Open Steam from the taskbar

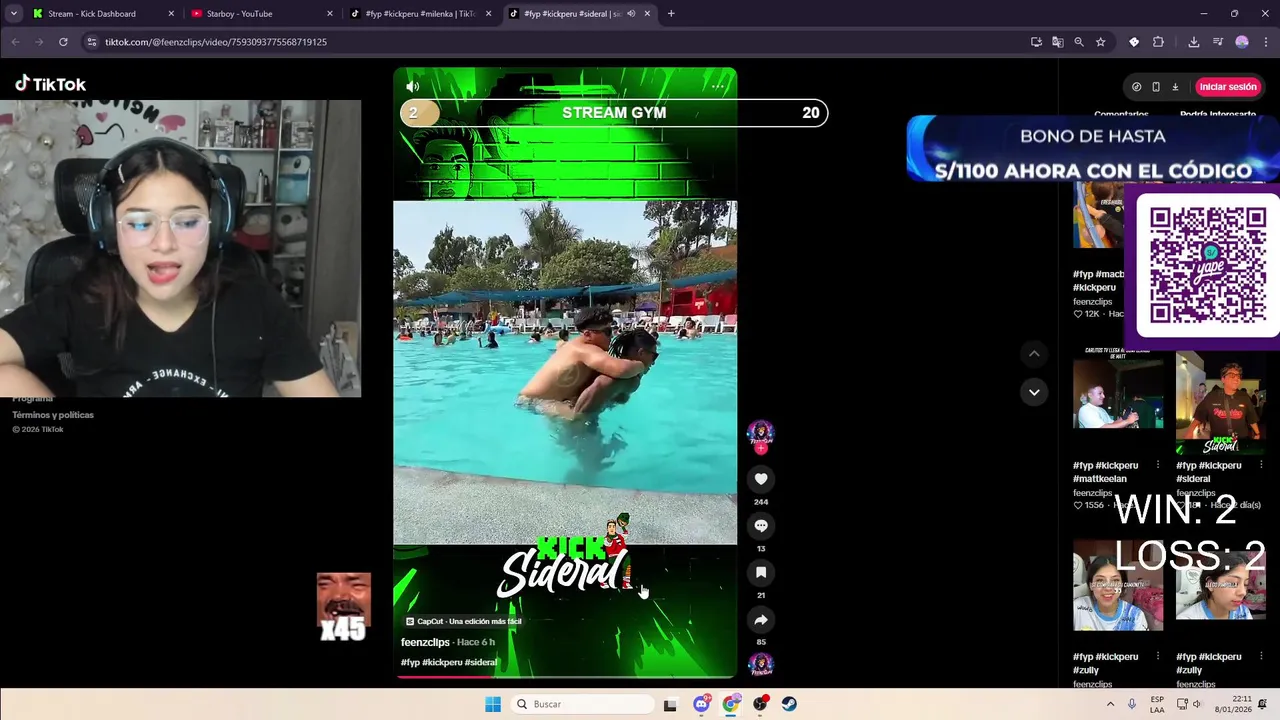(789, 704)
